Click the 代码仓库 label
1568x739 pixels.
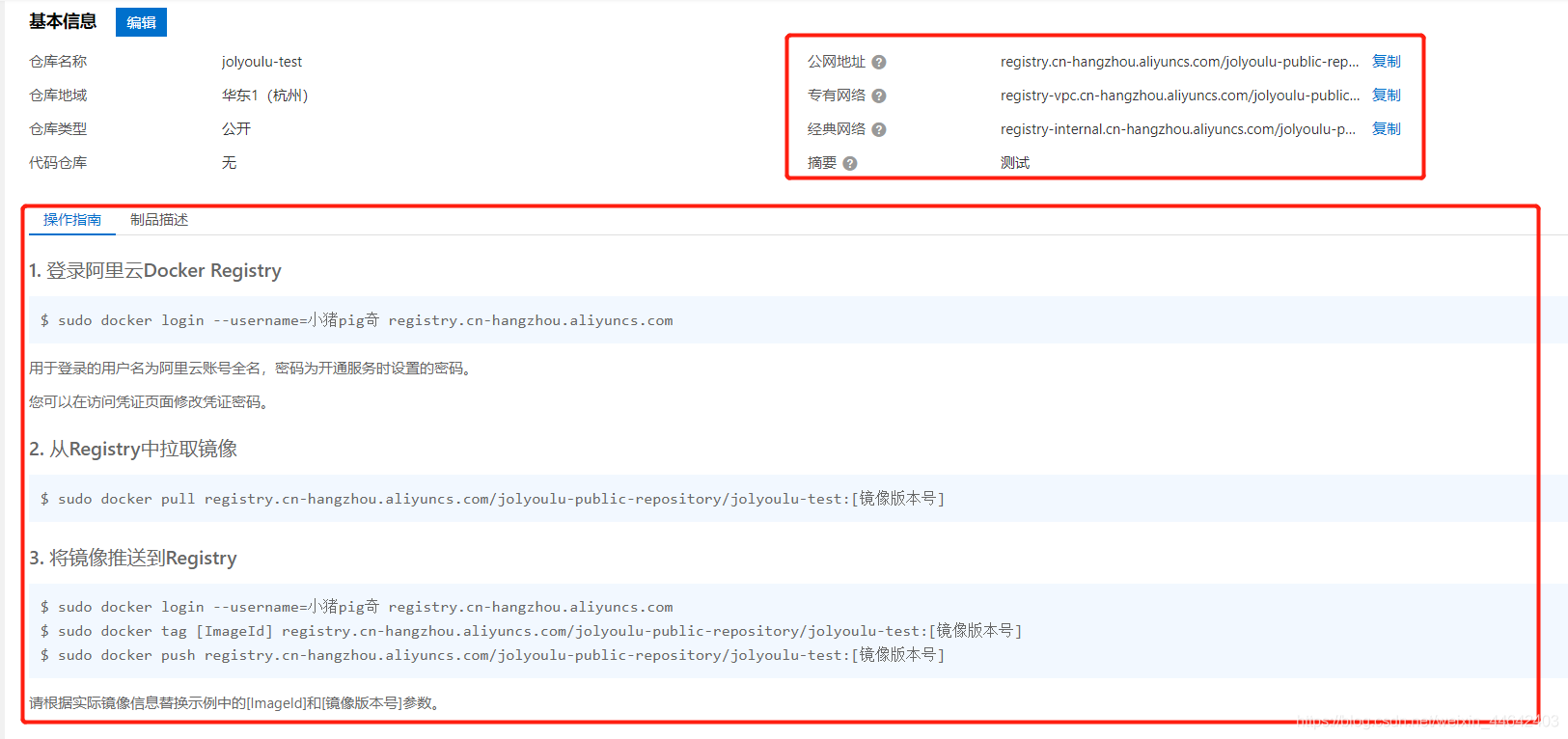pos(58,163)
